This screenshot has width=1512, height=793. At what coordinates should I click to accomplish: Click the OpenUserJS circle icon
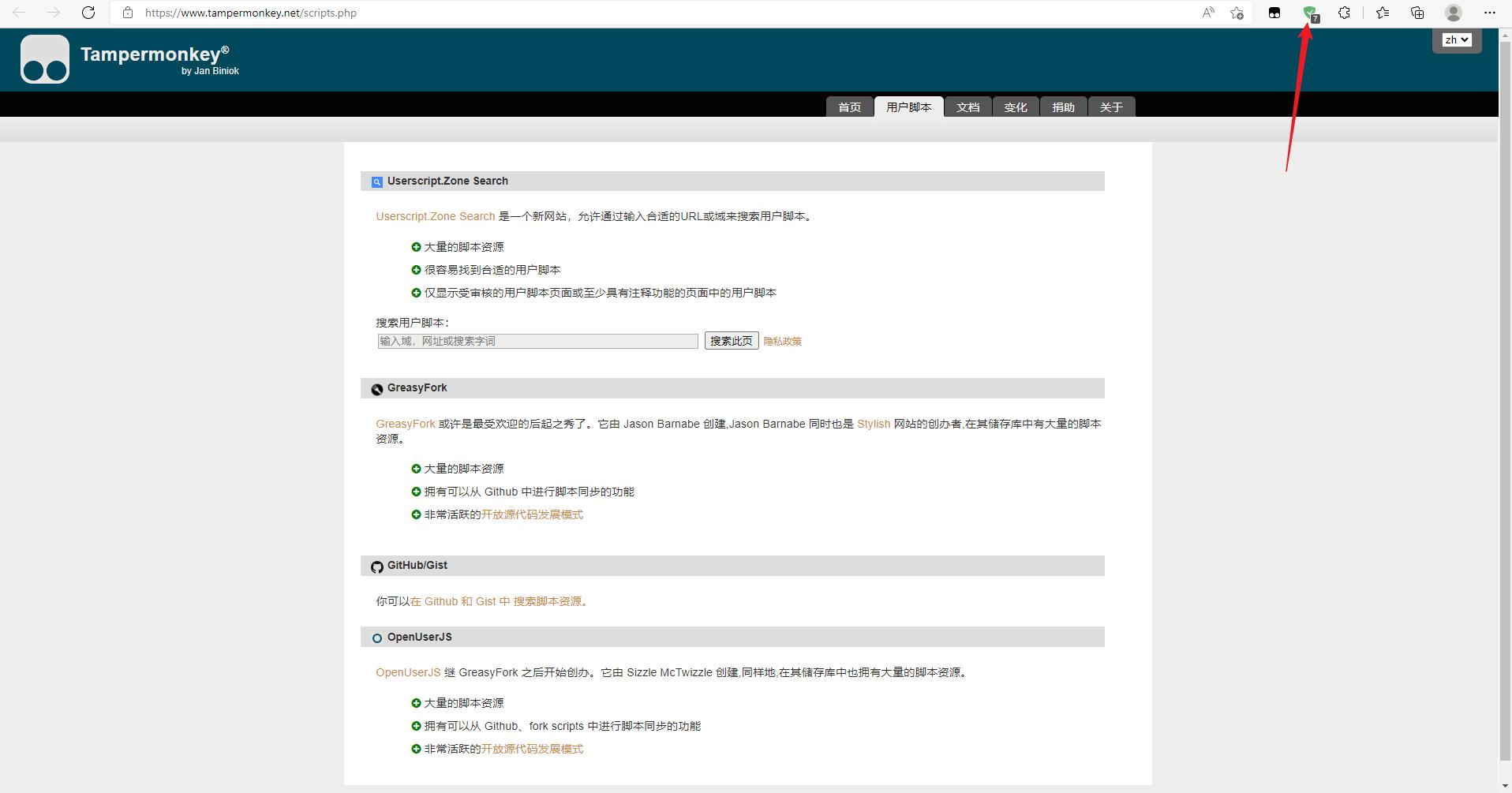tap(377, 638)
